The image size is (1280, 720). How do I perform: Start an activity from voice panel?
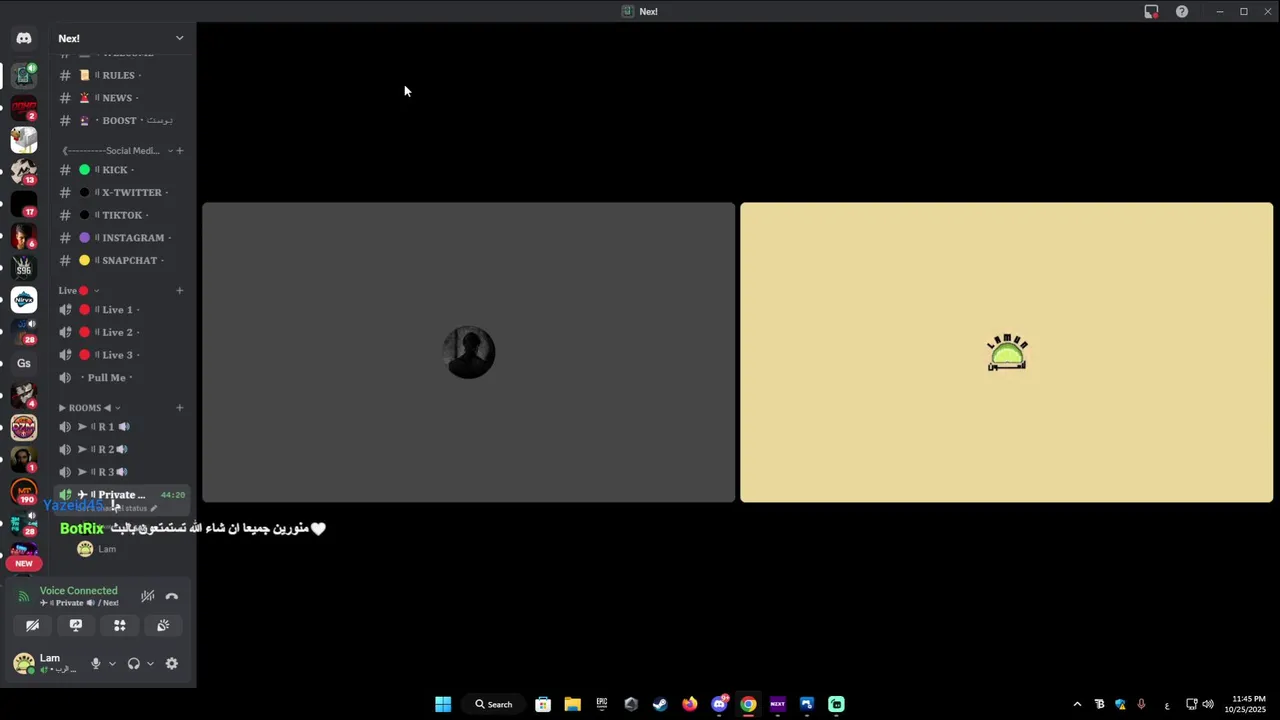120,625
